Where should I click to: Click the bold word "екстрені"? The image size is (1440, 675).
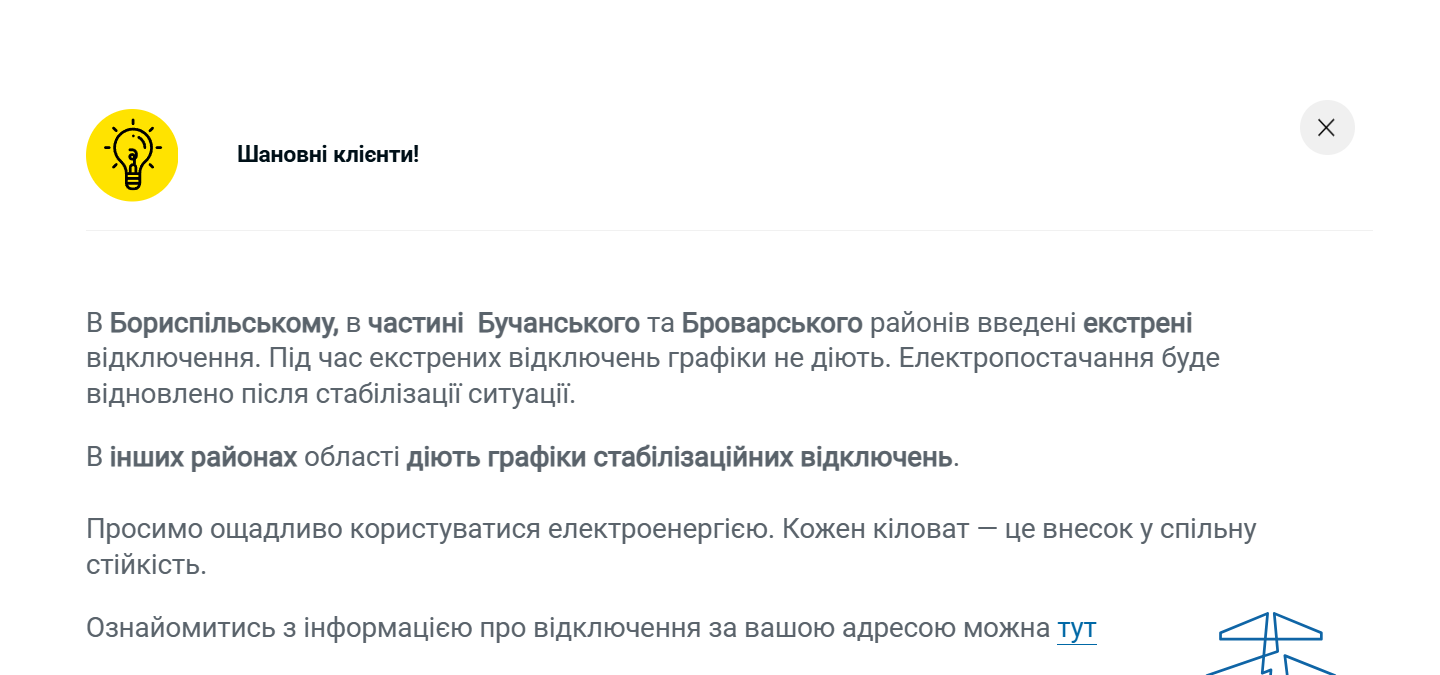pos(1138,324)
